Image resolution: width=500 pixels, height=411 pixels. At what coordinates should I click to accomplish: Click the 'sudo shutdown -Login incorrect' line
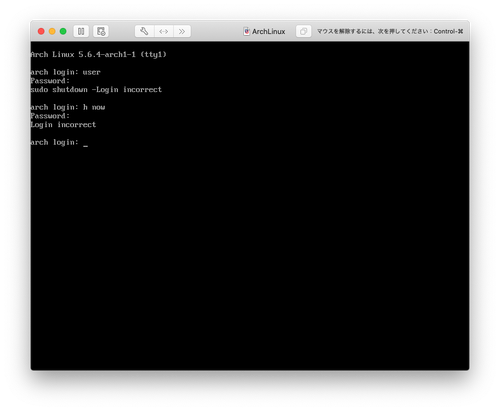[96, 90]
